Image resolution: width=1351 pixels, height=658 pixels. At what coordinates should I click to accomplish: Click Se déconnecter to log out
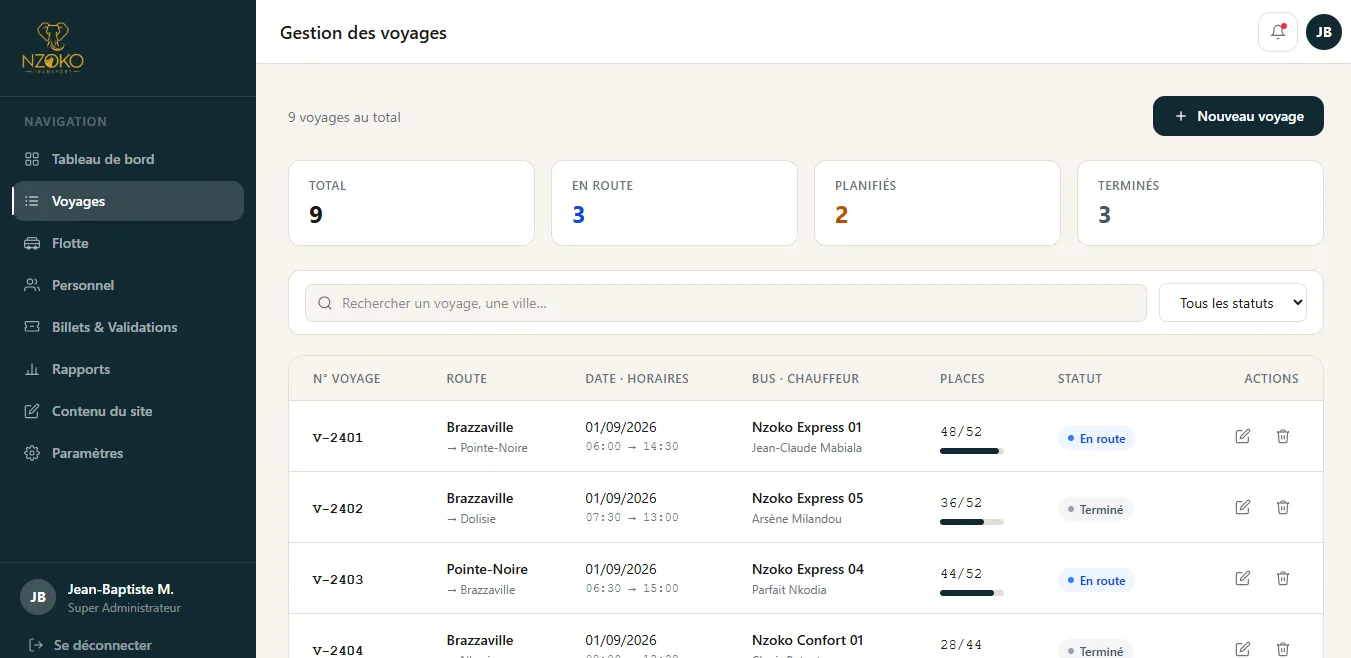(91, 645)
